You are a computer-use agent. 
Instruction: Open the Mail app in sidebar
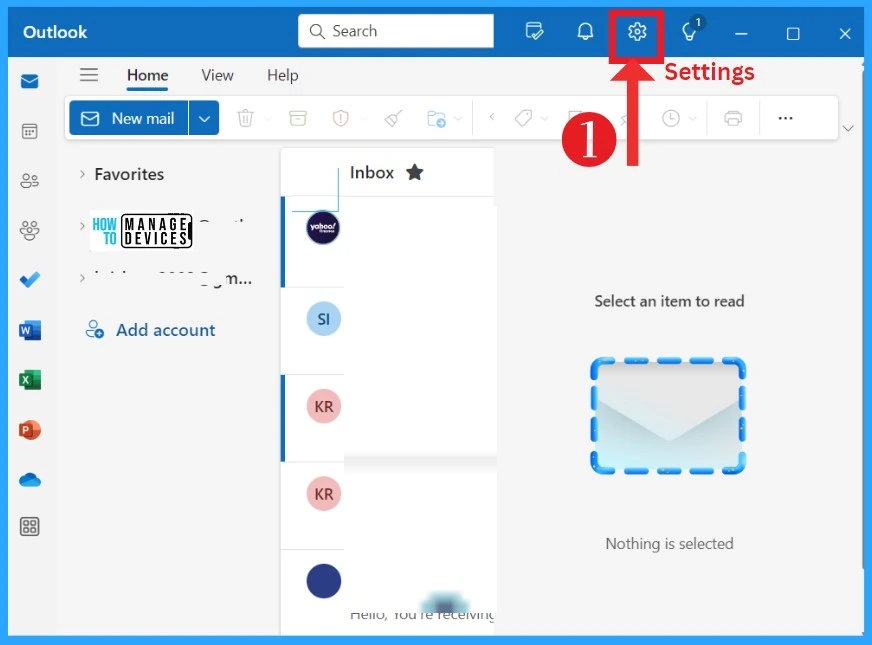coord(29,81)
